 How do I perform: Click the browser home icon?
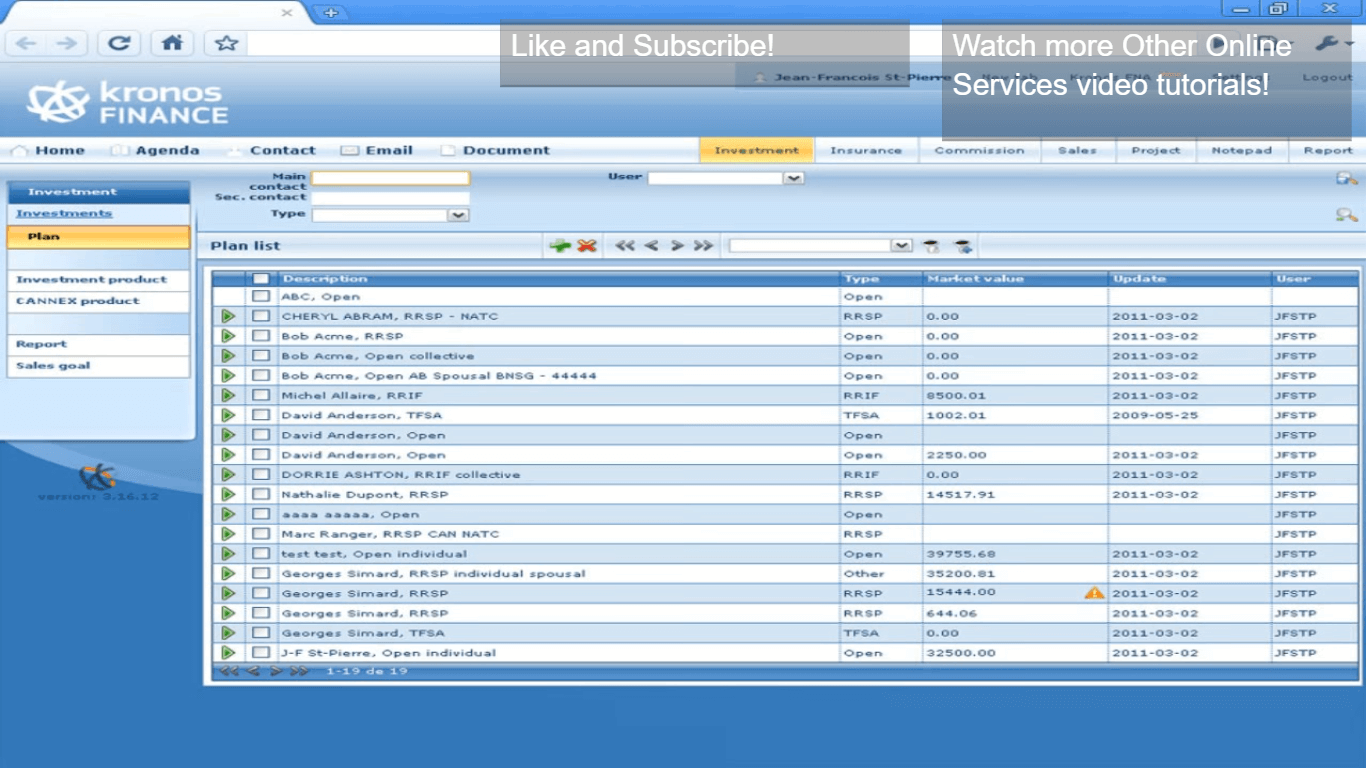(x=172, y=43)
